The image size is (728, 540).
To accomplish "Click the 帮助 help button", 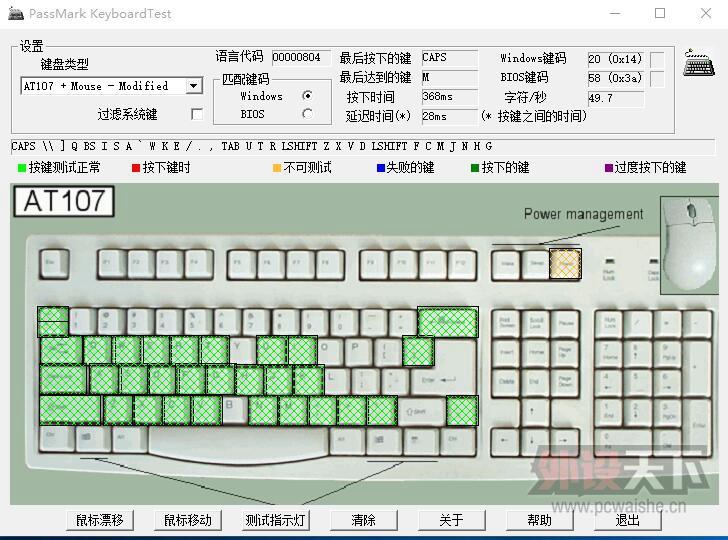I will (540, 520).
